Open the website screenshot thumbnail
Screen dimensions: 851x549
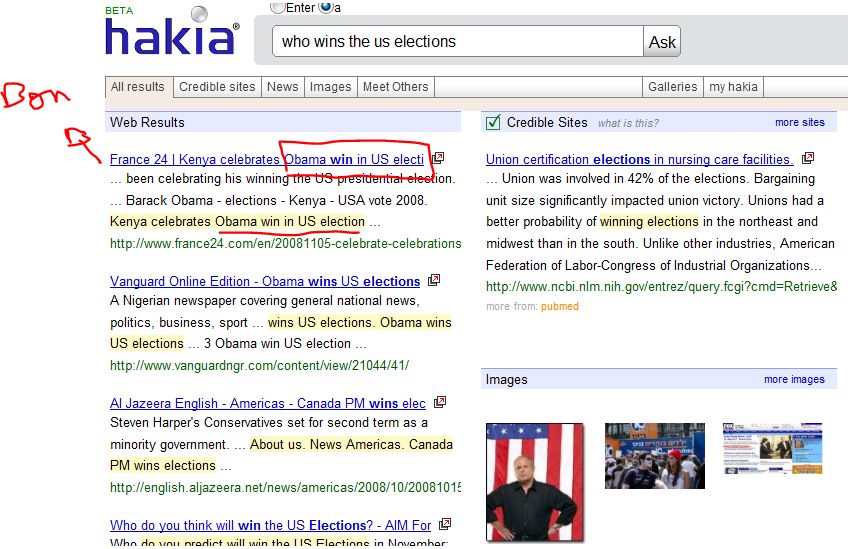[772, 449]
